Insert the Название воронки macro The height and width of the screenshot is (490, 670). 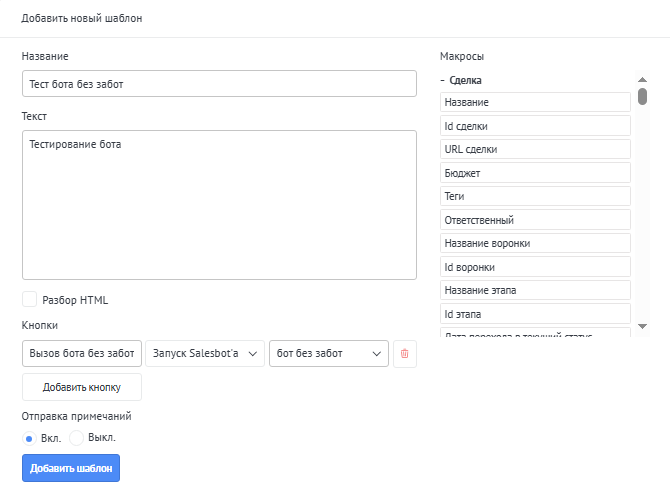tap(535, 243)
